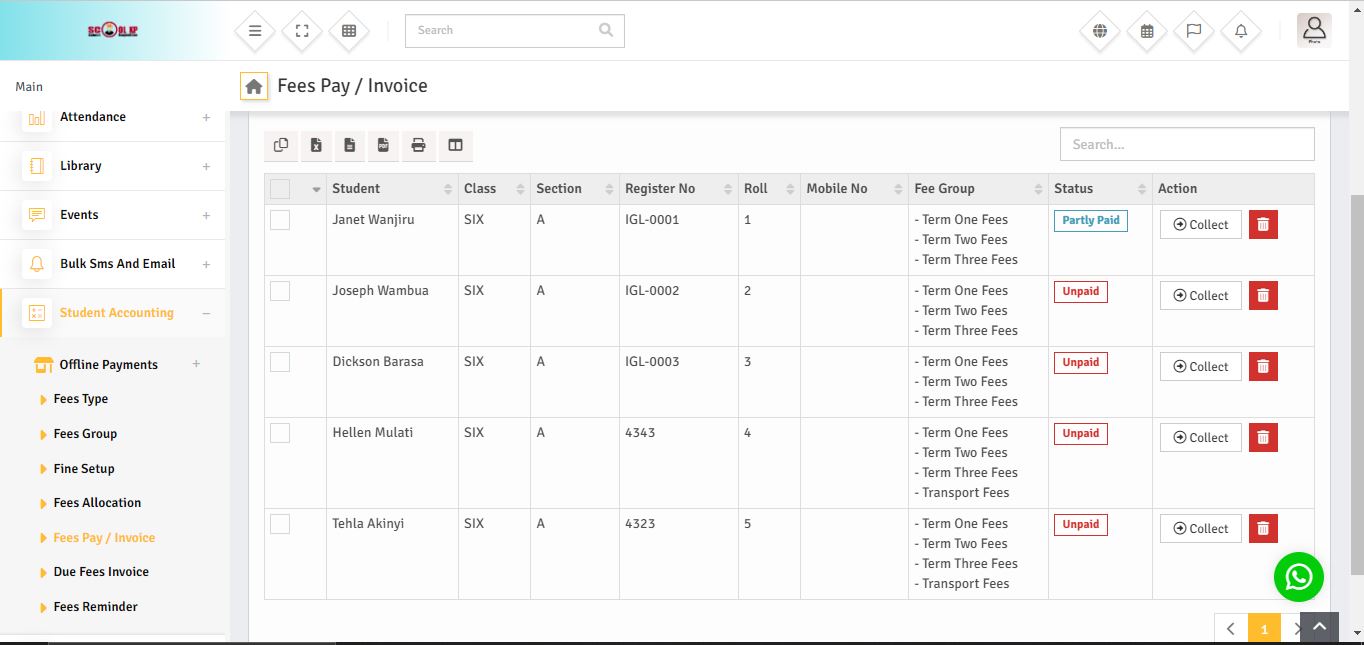
Task: Open column visibility icon in table toolbar
Action: tap(455, 145)
